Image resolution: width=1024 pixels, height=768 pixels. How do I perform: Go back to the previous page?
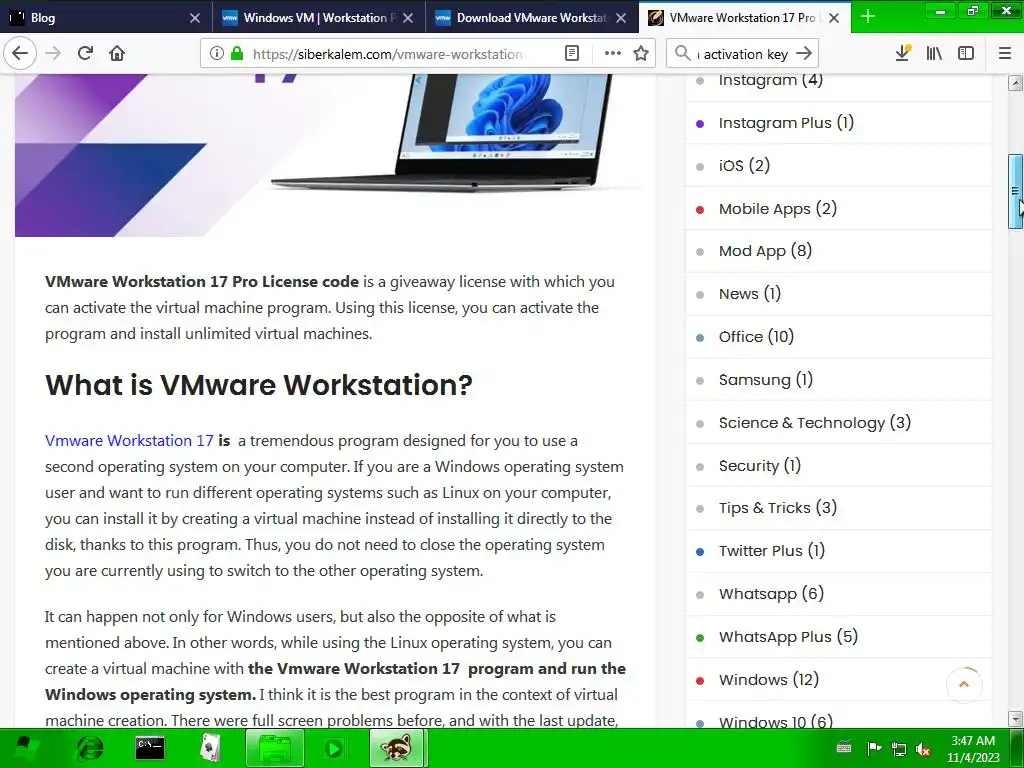tap(20, 53)
